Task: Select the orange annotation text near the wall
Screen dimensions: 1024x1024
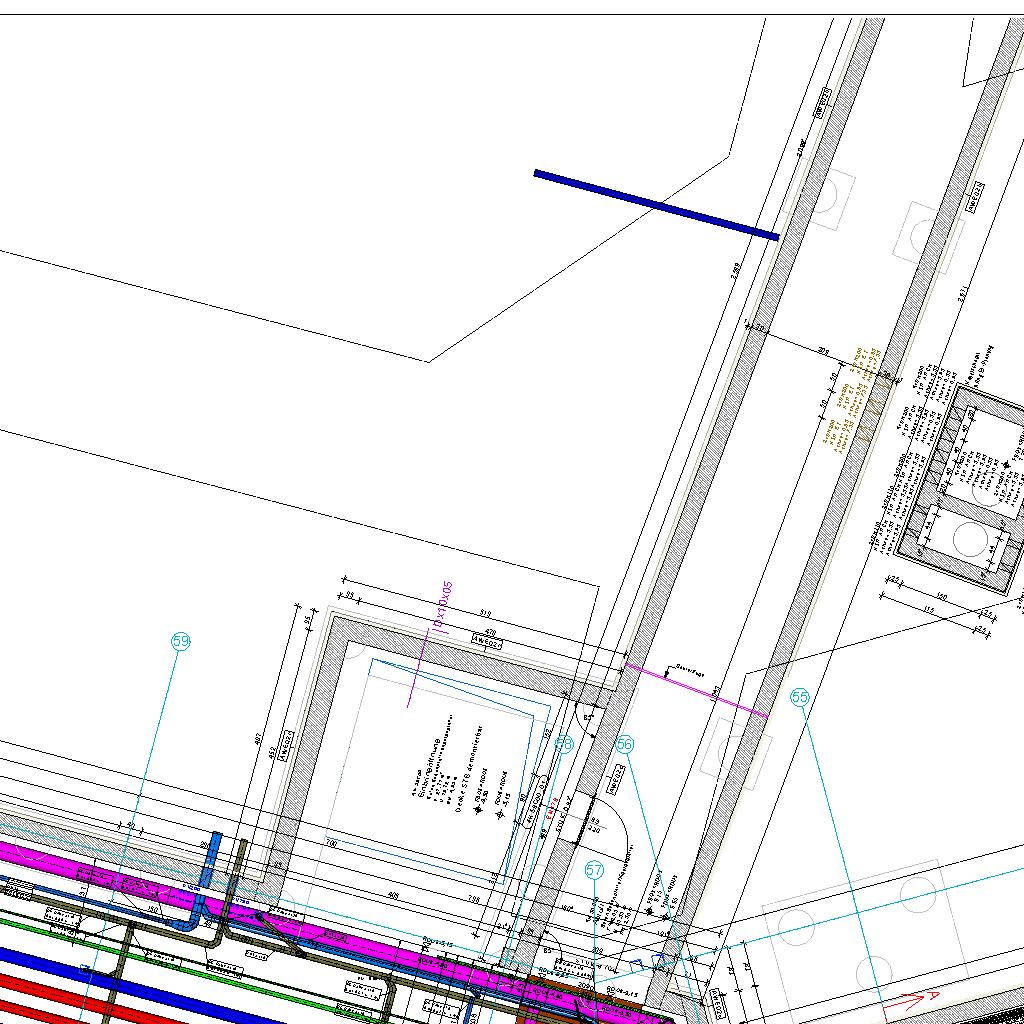Action: (x=852, y=400)
